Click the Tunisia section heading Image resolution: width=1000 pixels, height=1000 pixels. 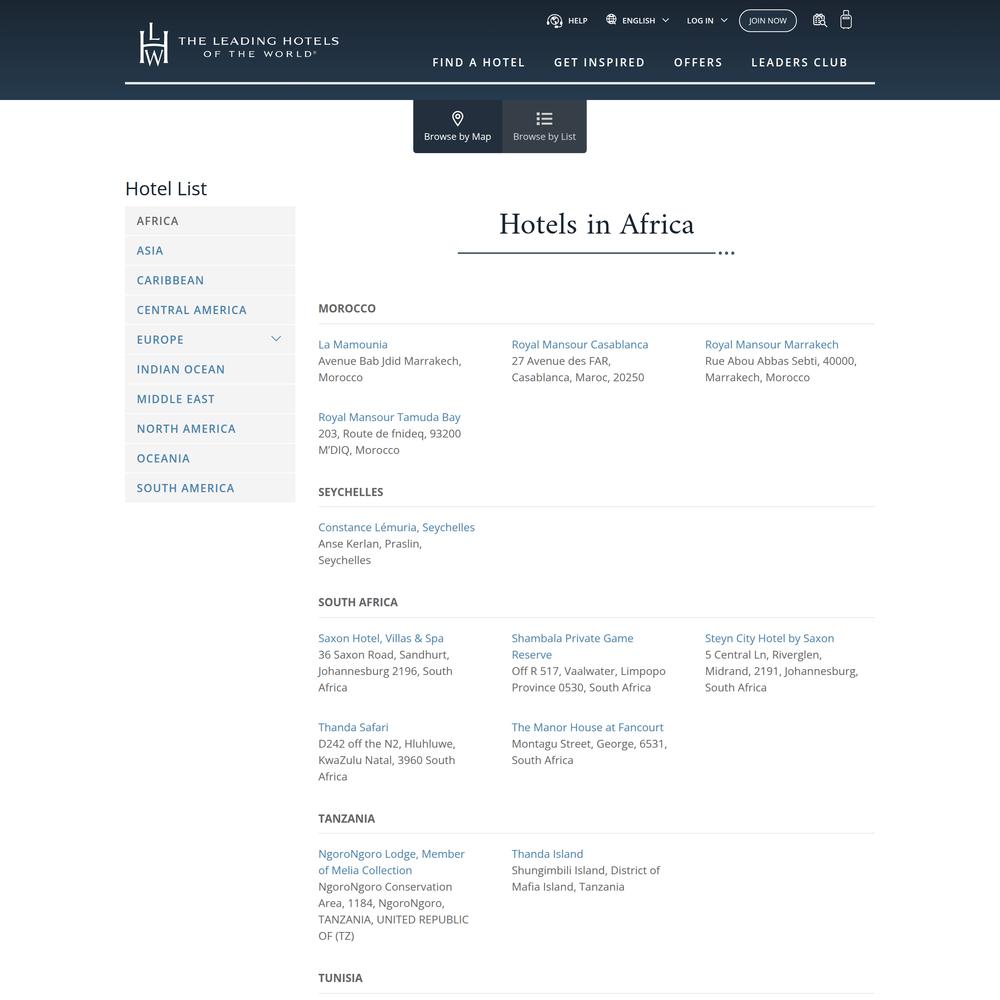tap(340, 978)
